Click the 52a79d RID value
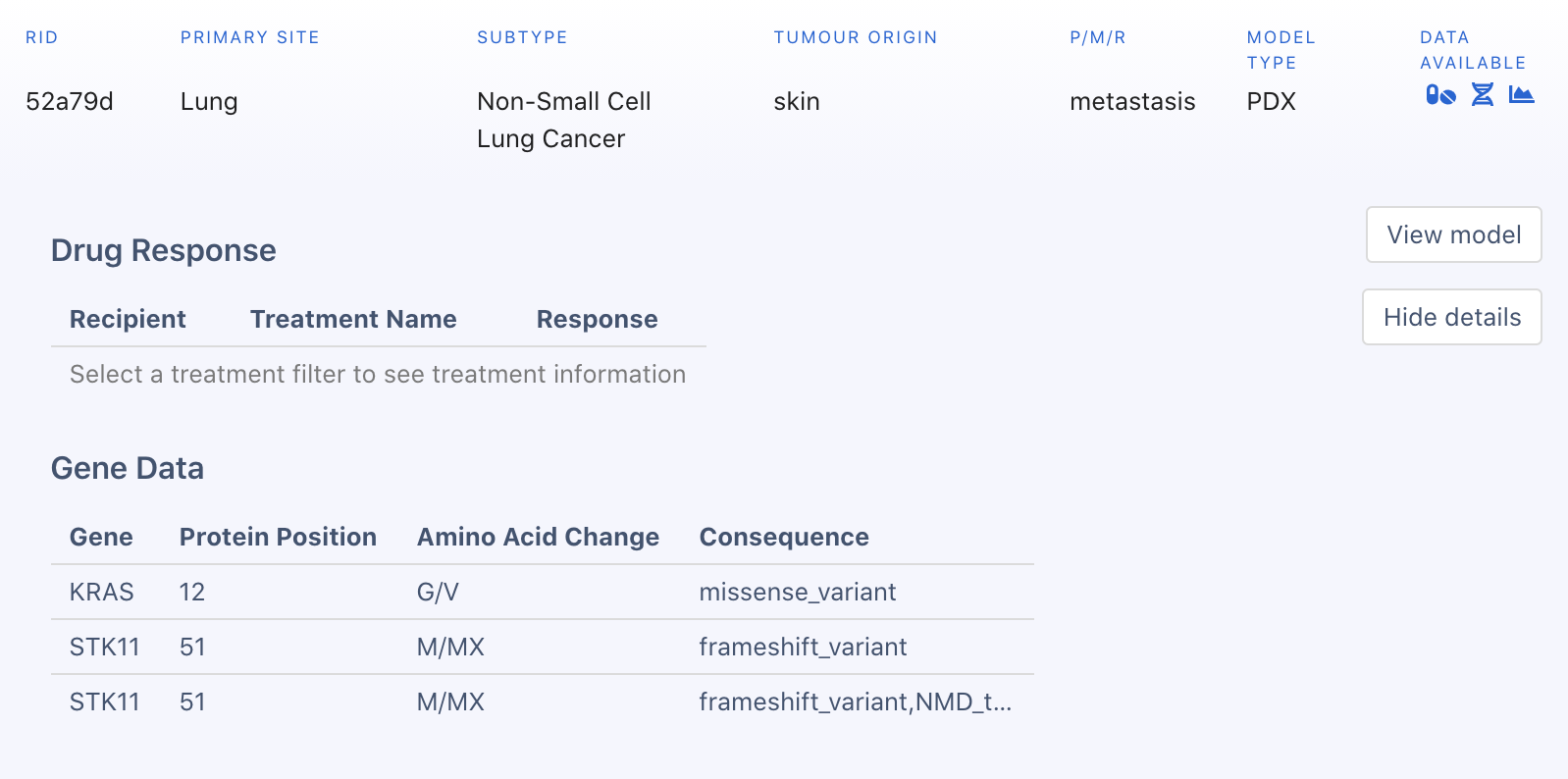This screenshot has width=1568, height=779. tap(70, 101)
